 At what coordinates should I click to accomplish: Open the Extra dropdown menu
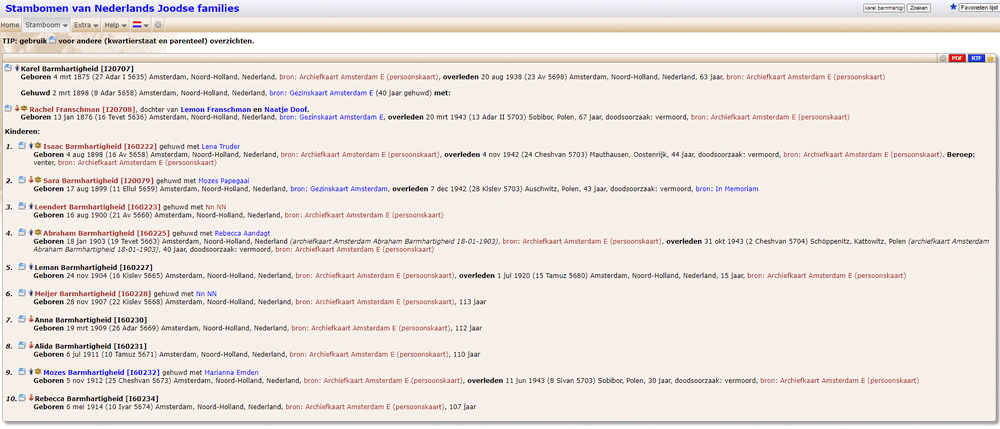(x=85, y=25)
